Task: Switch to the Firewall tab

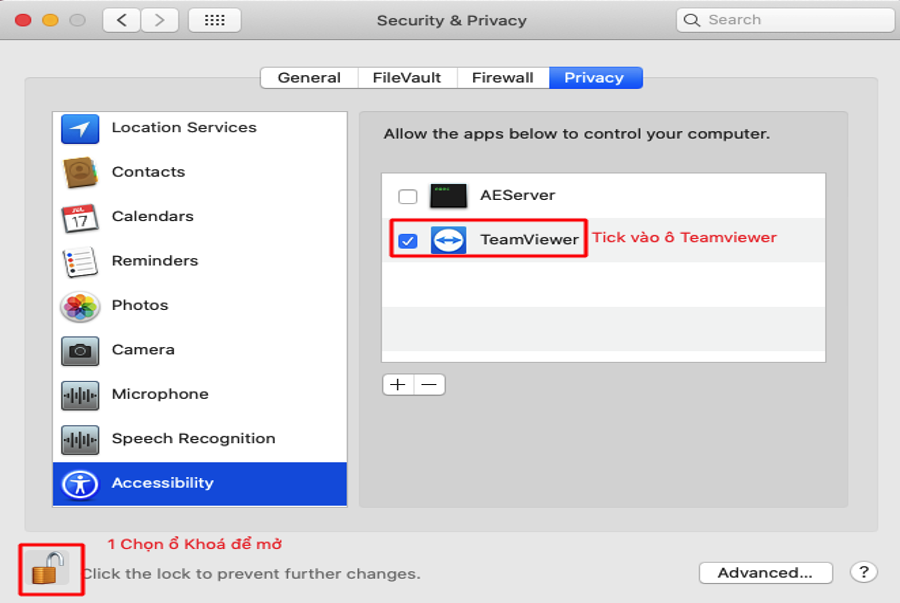Action: pyautogui.click(x=503, y=78)
